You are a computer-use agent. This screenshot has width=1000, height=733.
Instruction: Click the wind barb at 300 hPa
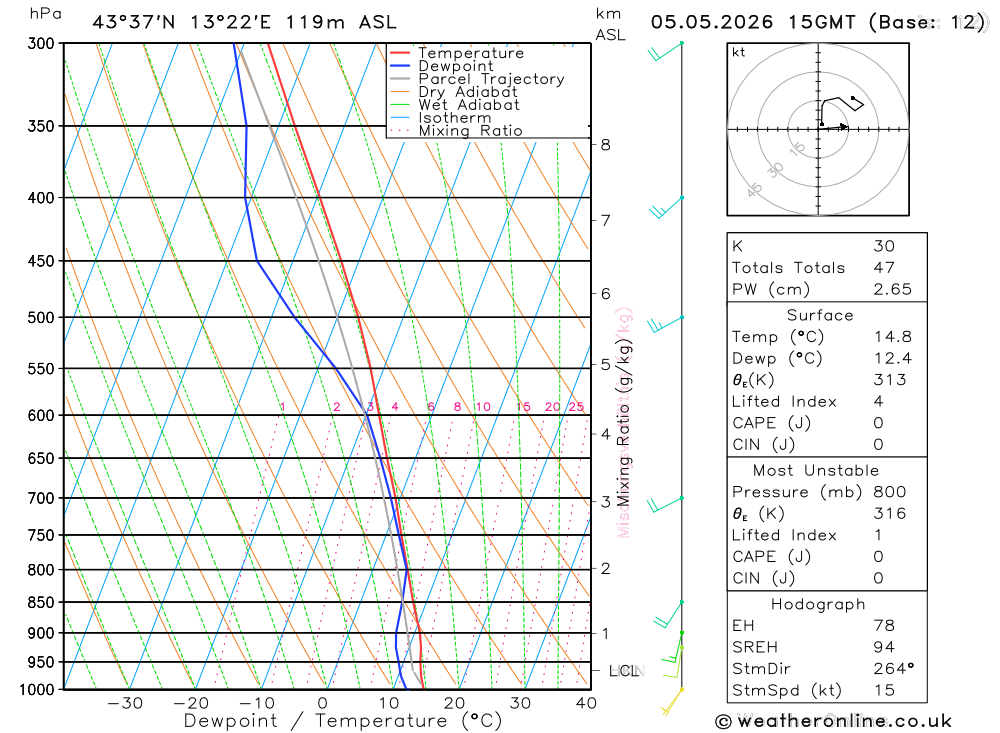coord(665,52)
